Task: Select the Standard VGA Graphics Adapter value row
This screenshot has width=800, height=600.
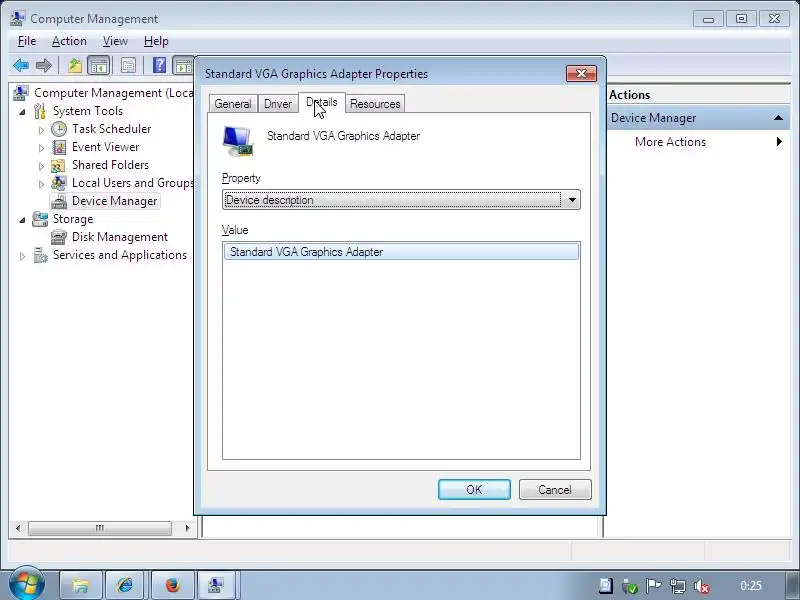Action: 402,252
